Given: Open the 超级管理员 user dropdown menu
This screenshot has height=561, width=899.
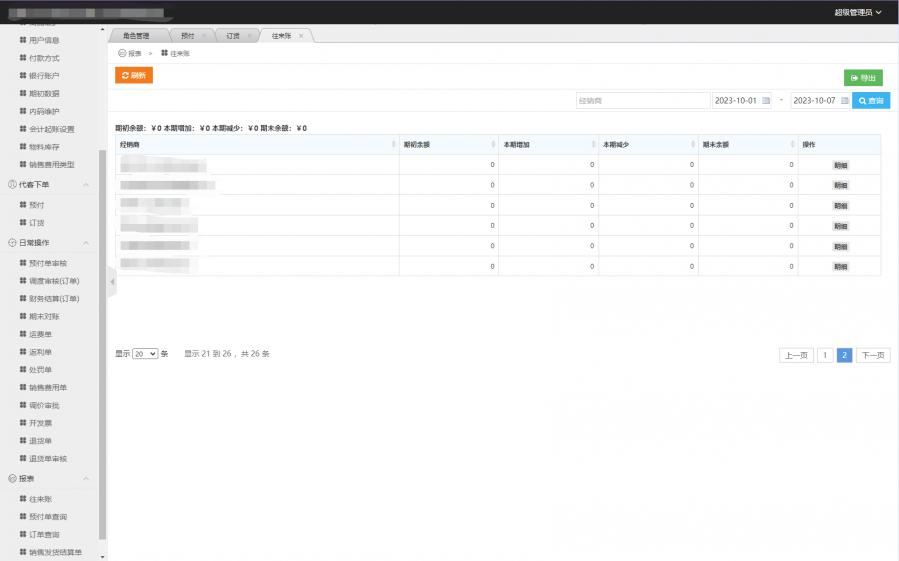Looking at the screenshot, I should pos(858,12).
